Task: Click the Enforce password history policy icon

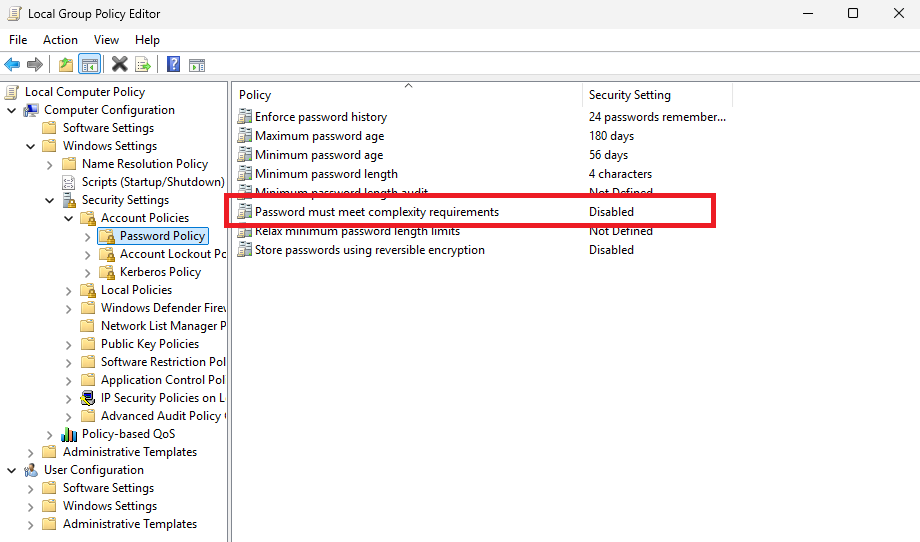Action: (x=245, y=117)
